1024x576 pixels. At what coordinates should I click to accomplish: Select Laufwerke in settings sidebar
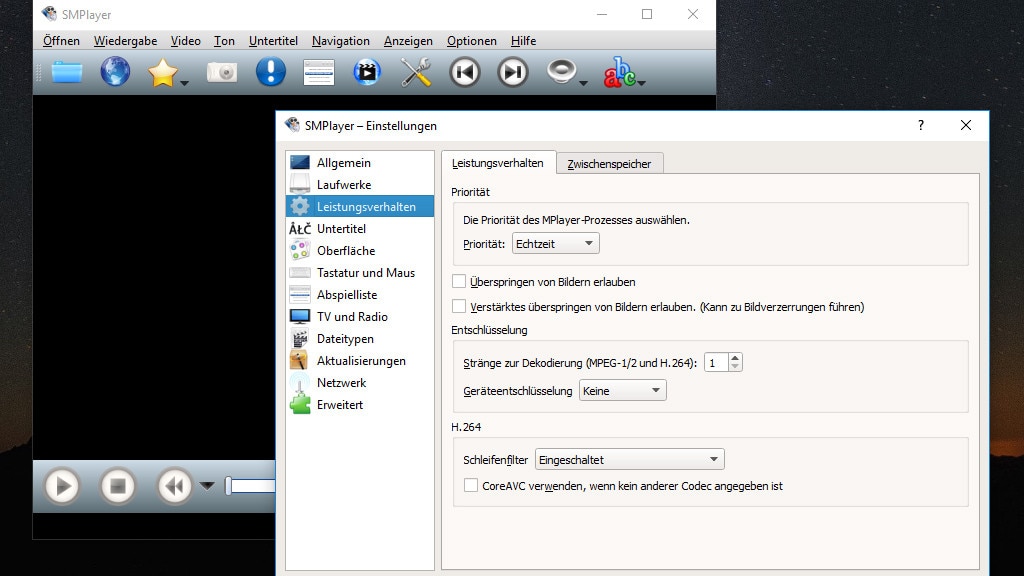[360, 185]
